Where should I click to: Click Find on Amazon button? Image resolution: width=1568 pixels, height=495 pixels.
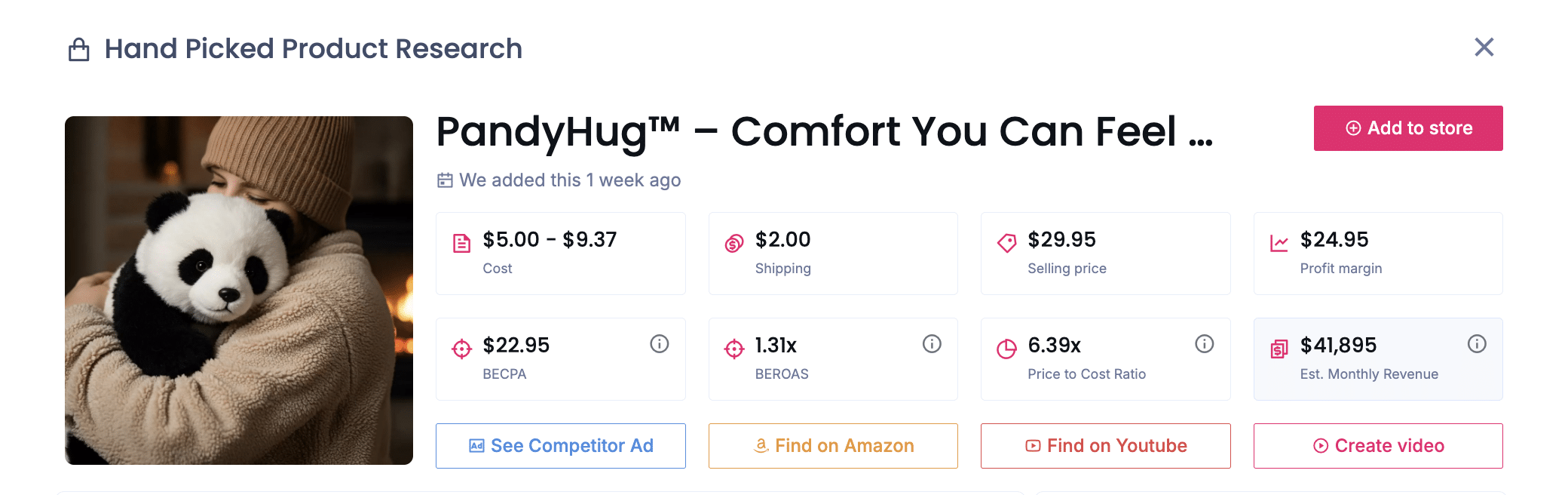click(x=833, y=446)
